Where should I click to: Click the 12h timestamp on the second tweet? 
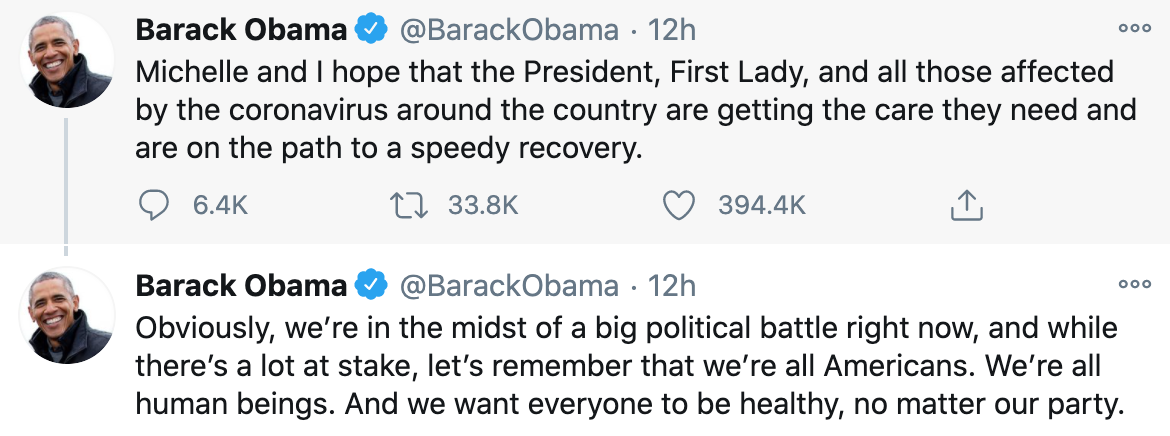click(671, 287)
